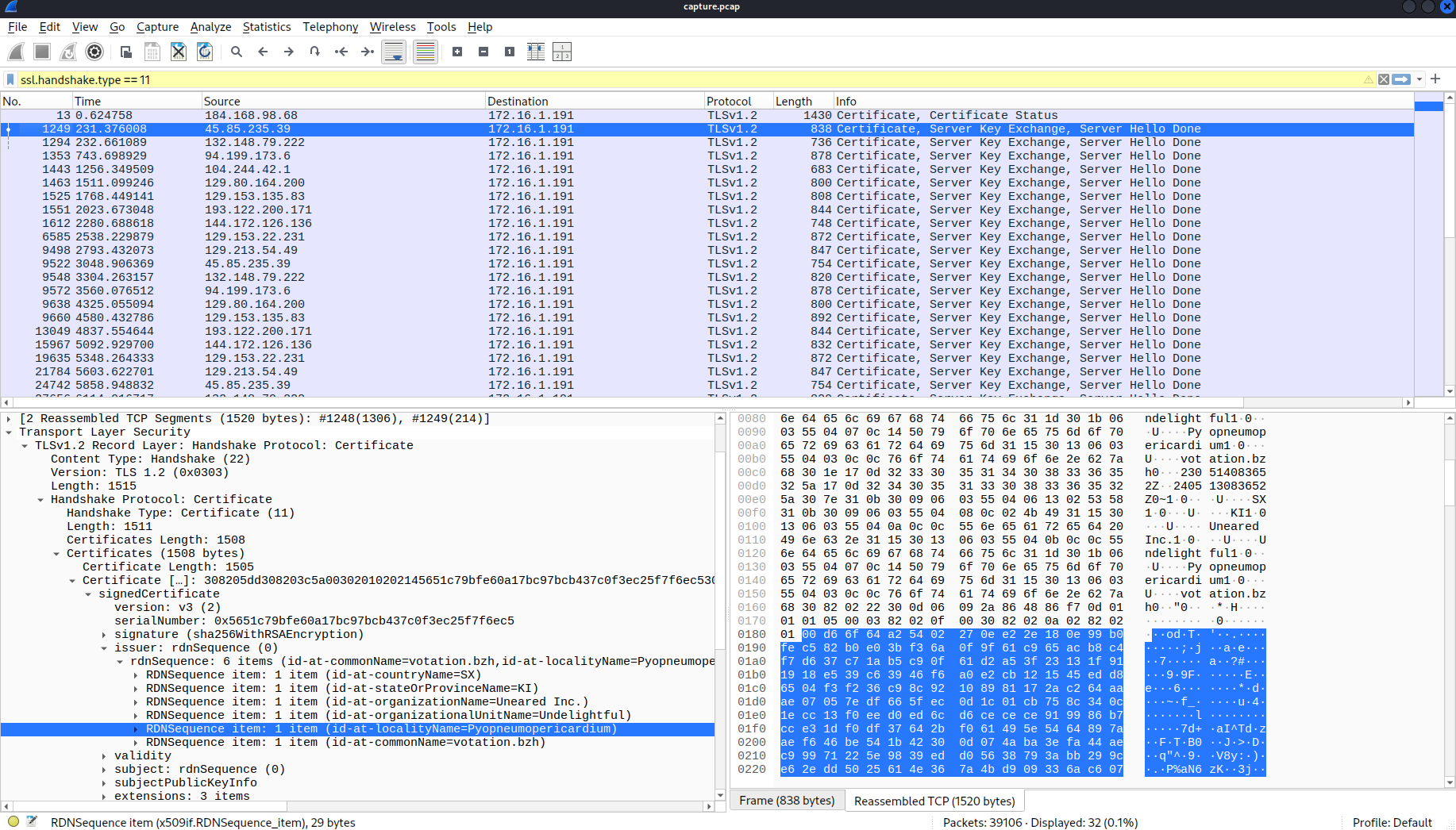Go back to previous packet arrow
The height and width of the screenshot is (830, 1456).
[263, 52]
